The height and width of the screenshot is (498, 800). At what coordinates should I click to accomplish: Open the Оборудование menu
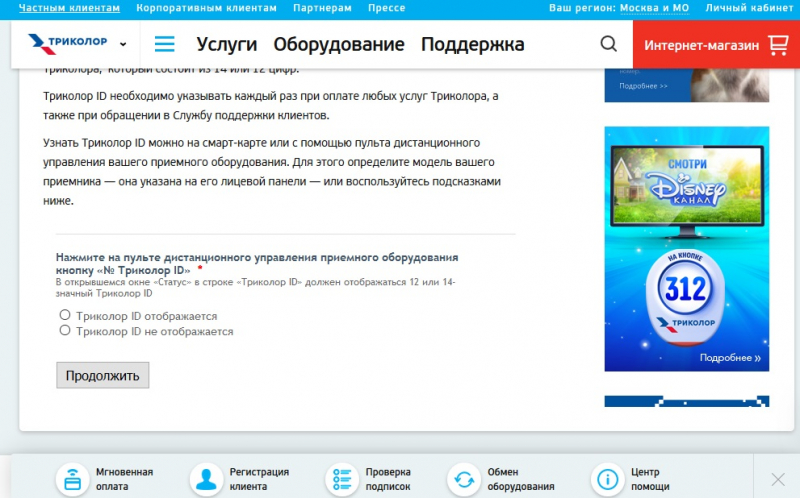(339, 45)
